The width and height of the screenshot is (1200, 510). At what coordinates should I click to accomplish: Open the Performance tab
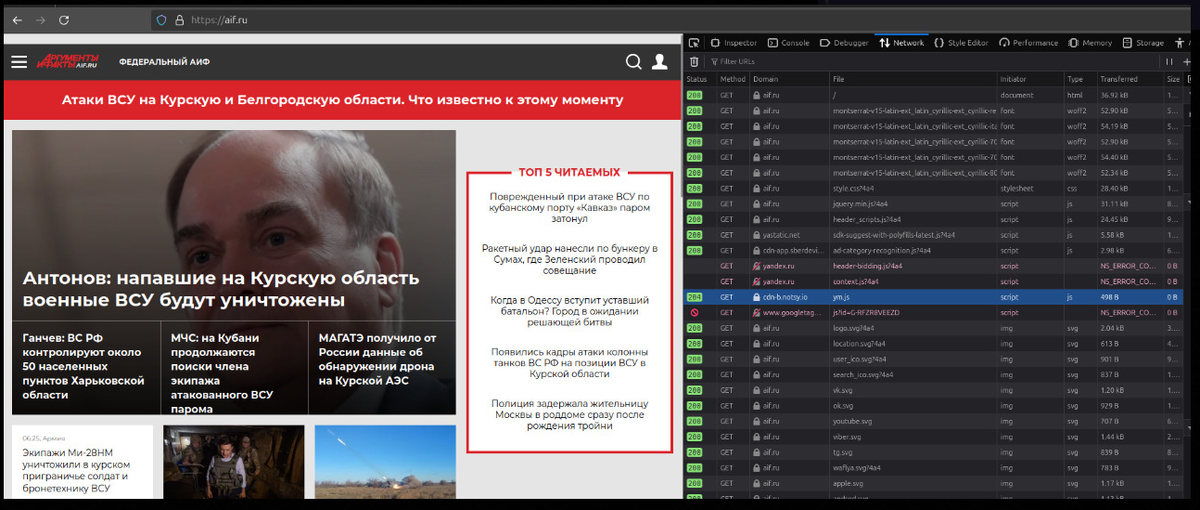click(x=1028, y=43)
